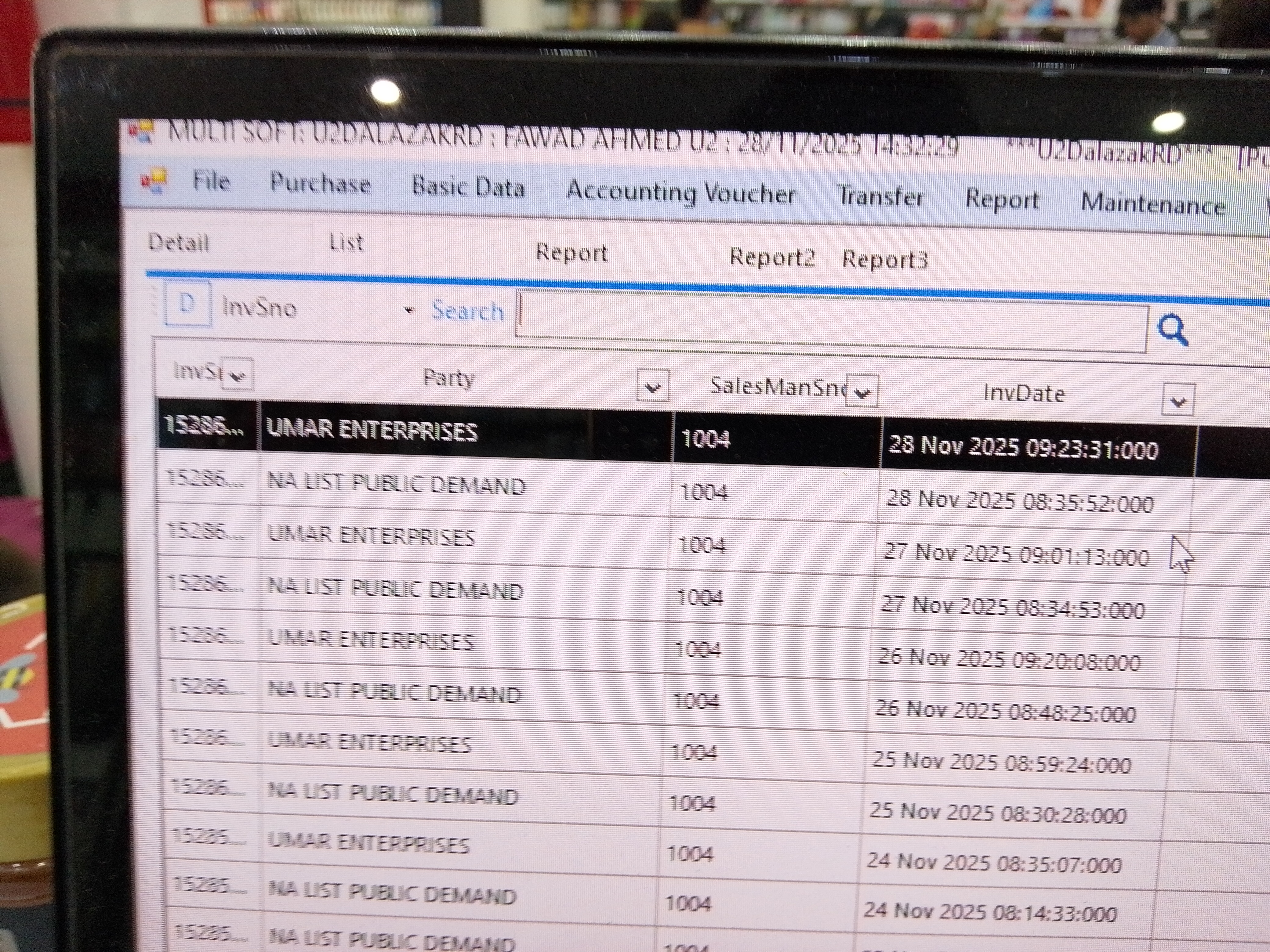Open the Report3 tab
Screen dimensions: 1270x952
884,260
